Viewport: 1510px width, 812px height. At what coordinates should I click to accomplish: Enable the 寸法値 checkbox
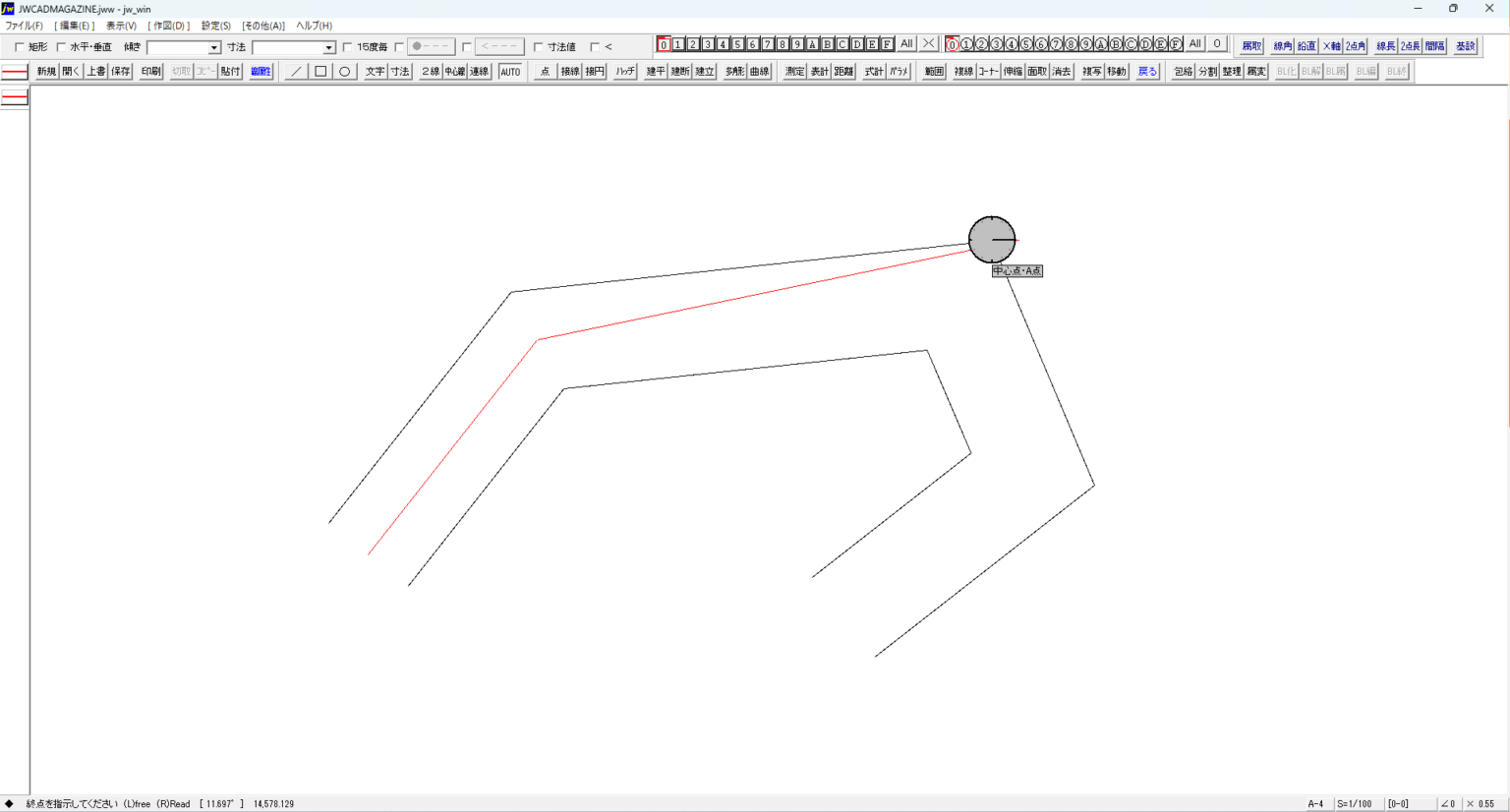click(538, 47)
